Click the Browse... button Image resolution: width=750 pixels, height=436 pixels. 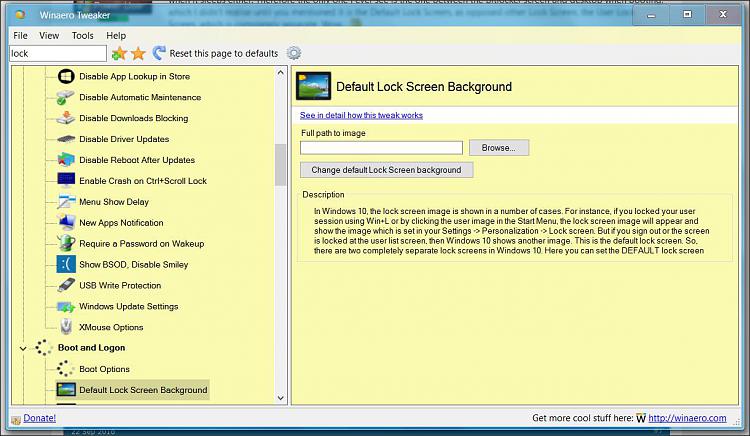click(499, 148)
